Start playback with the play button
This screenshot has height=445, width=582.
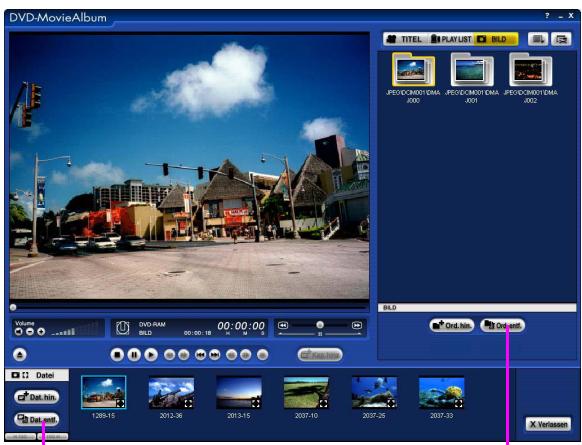point(151,355)
